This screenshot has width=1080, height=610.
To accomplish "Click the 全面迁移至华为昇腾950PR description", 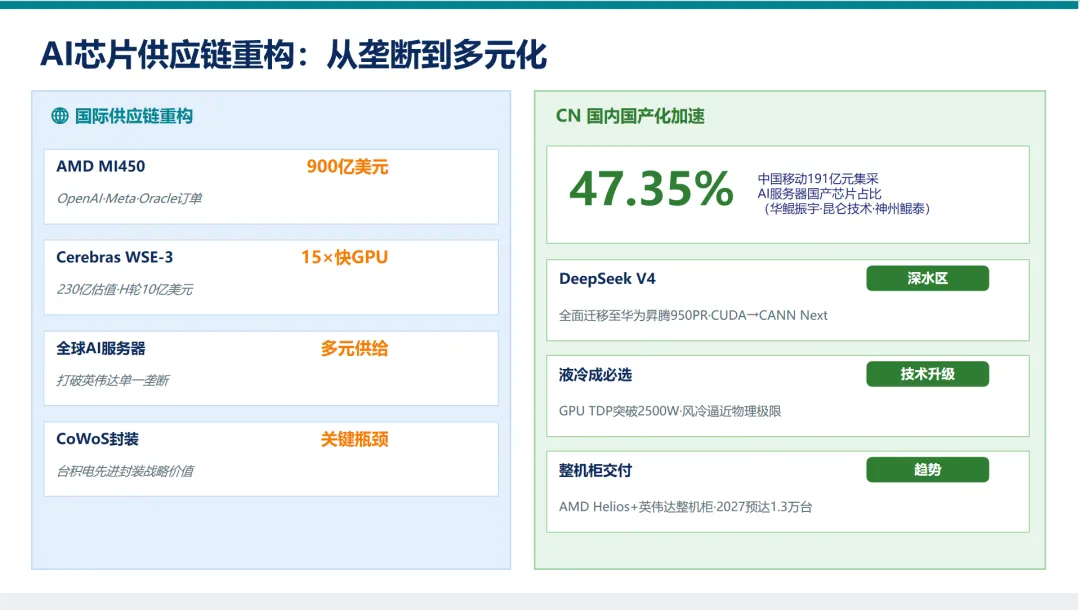I will (x=693, y=315).
